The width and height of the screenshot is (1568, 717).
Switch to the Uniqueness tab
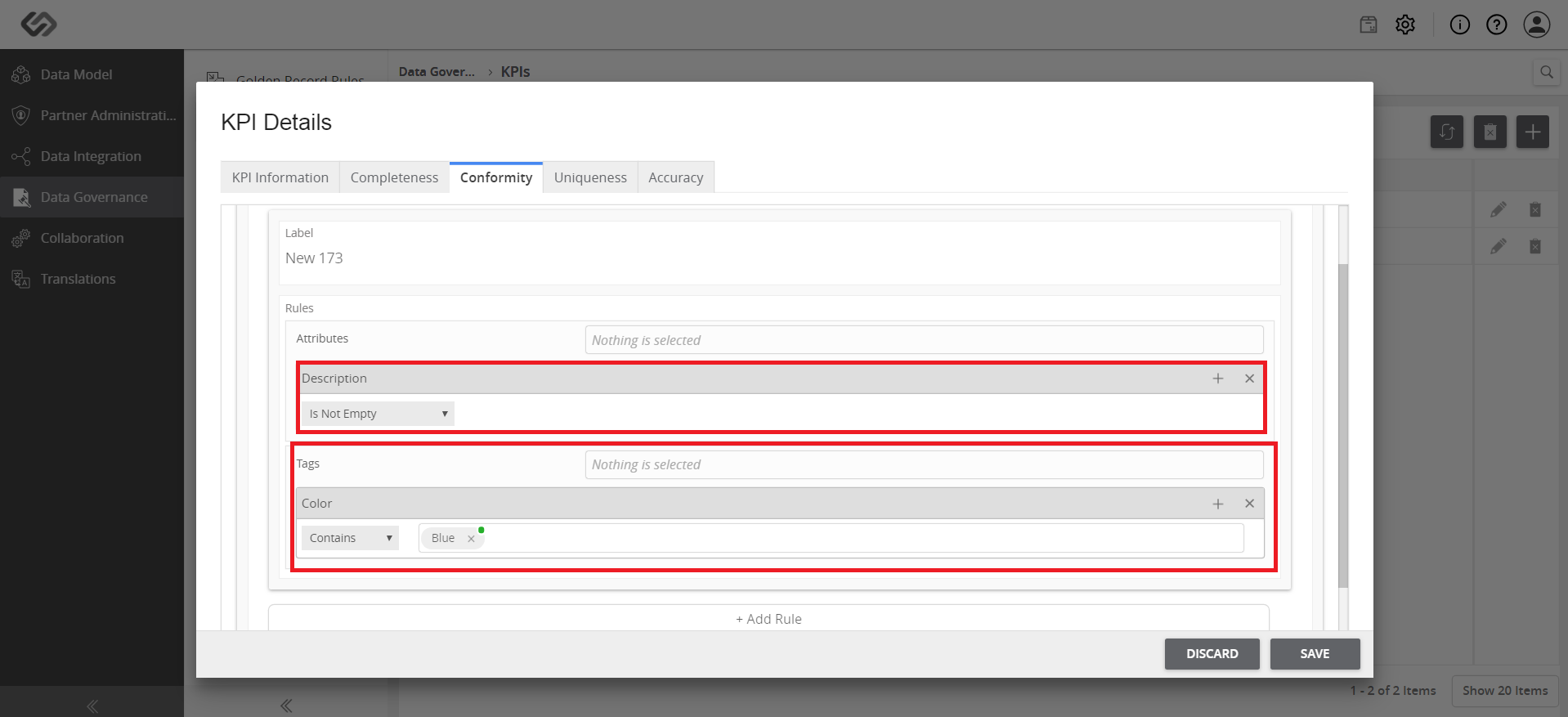point(590,177)
